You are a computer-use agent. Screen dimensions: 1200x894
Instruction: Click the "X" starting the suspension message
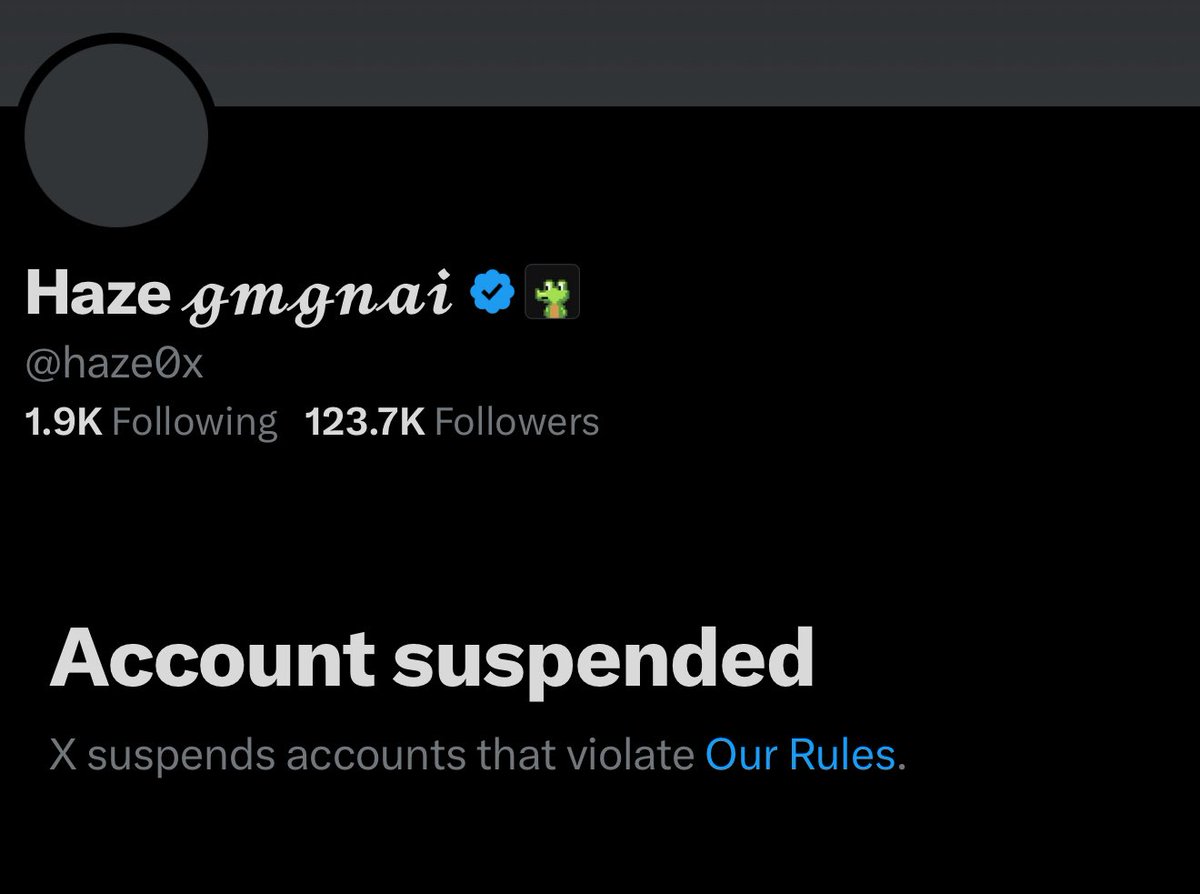coord(63,756)
